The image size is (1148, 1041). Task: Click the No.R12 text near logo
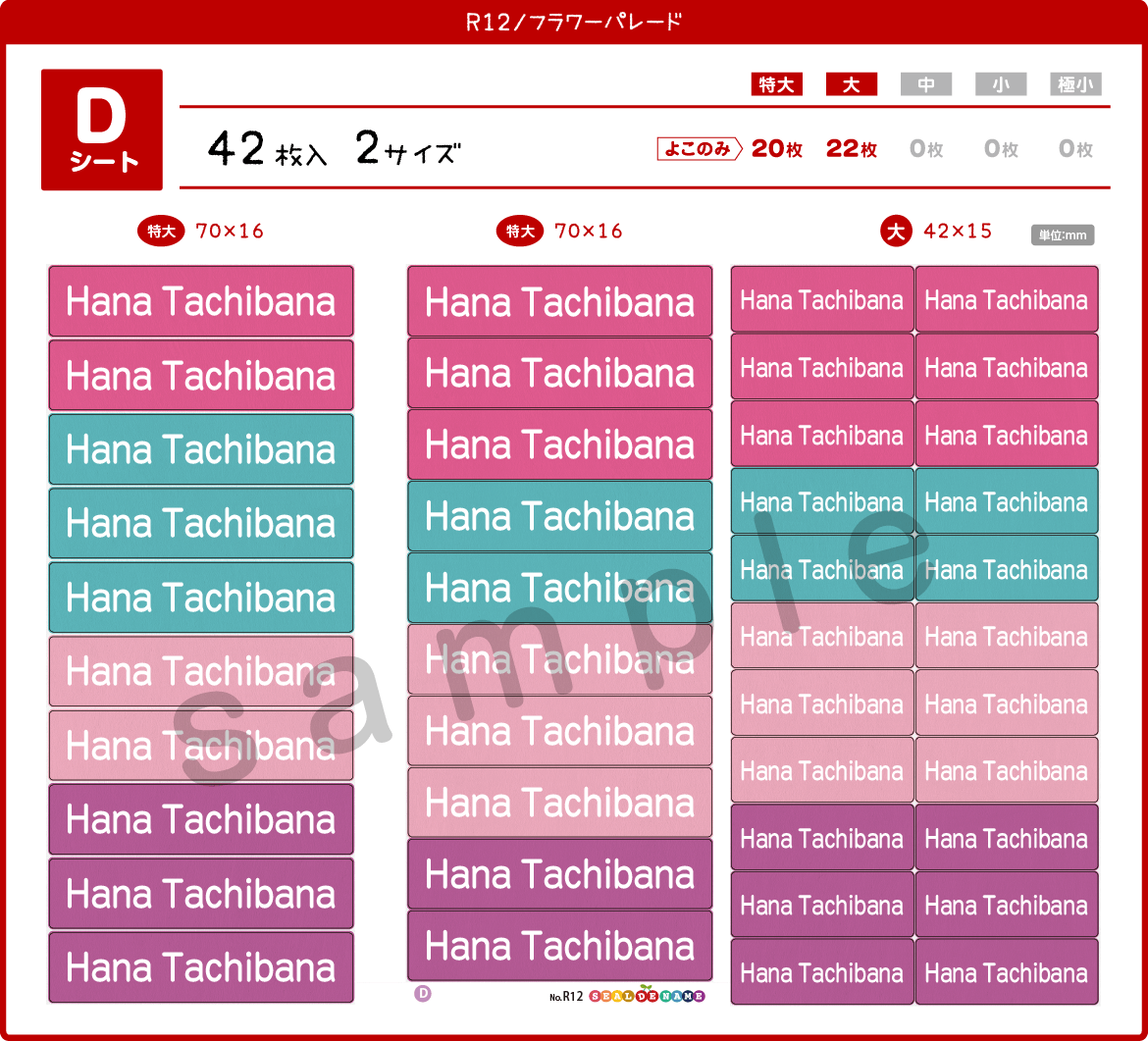[566, 996]
